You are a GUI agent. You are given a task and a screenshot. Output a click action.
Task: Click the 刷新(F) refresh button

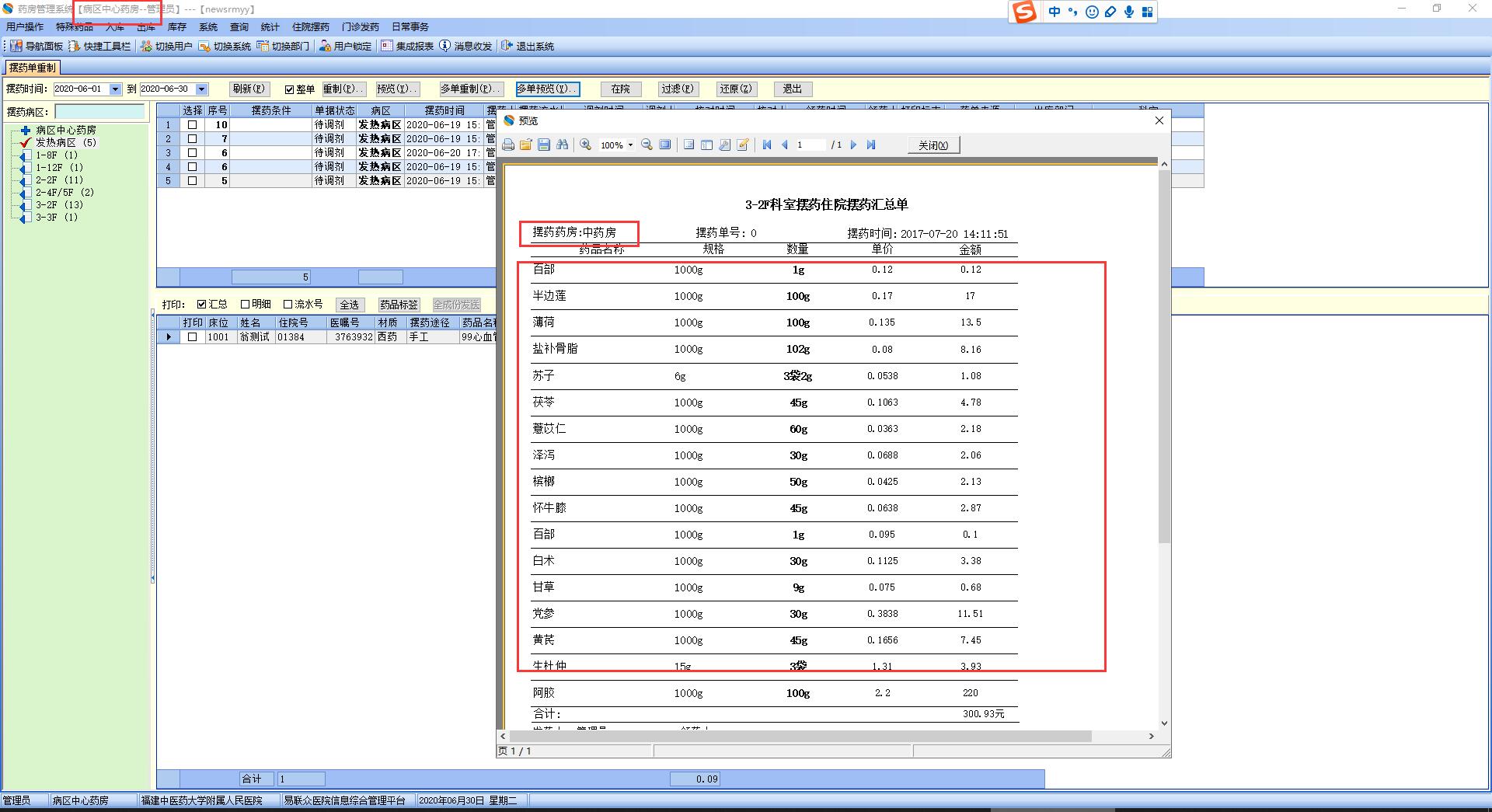point(249,89)
